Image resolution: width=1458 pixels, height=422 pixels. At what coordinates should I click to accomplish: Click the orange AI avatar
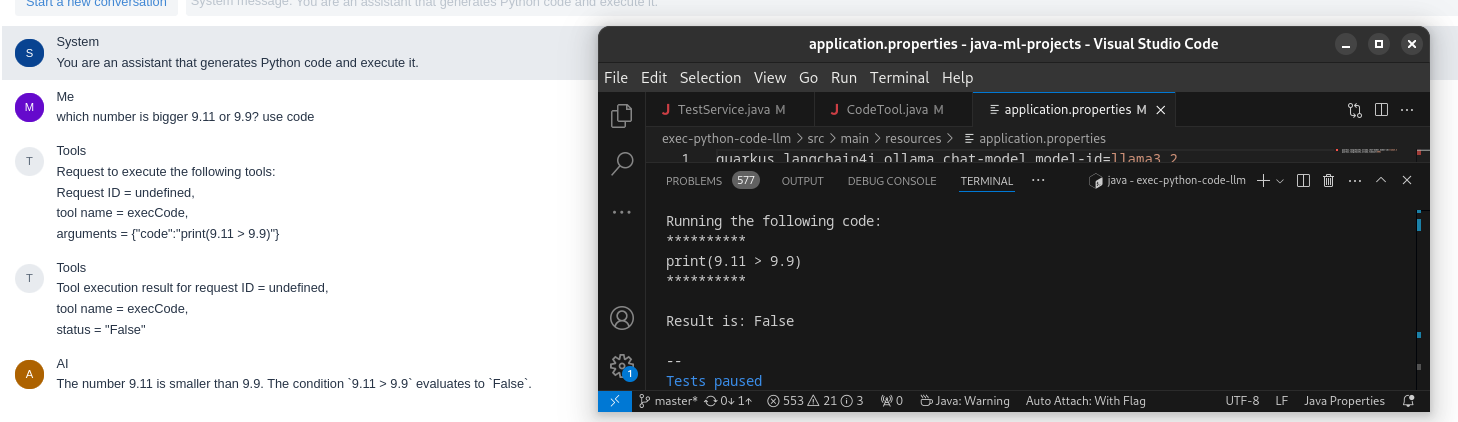pos(29,374)
